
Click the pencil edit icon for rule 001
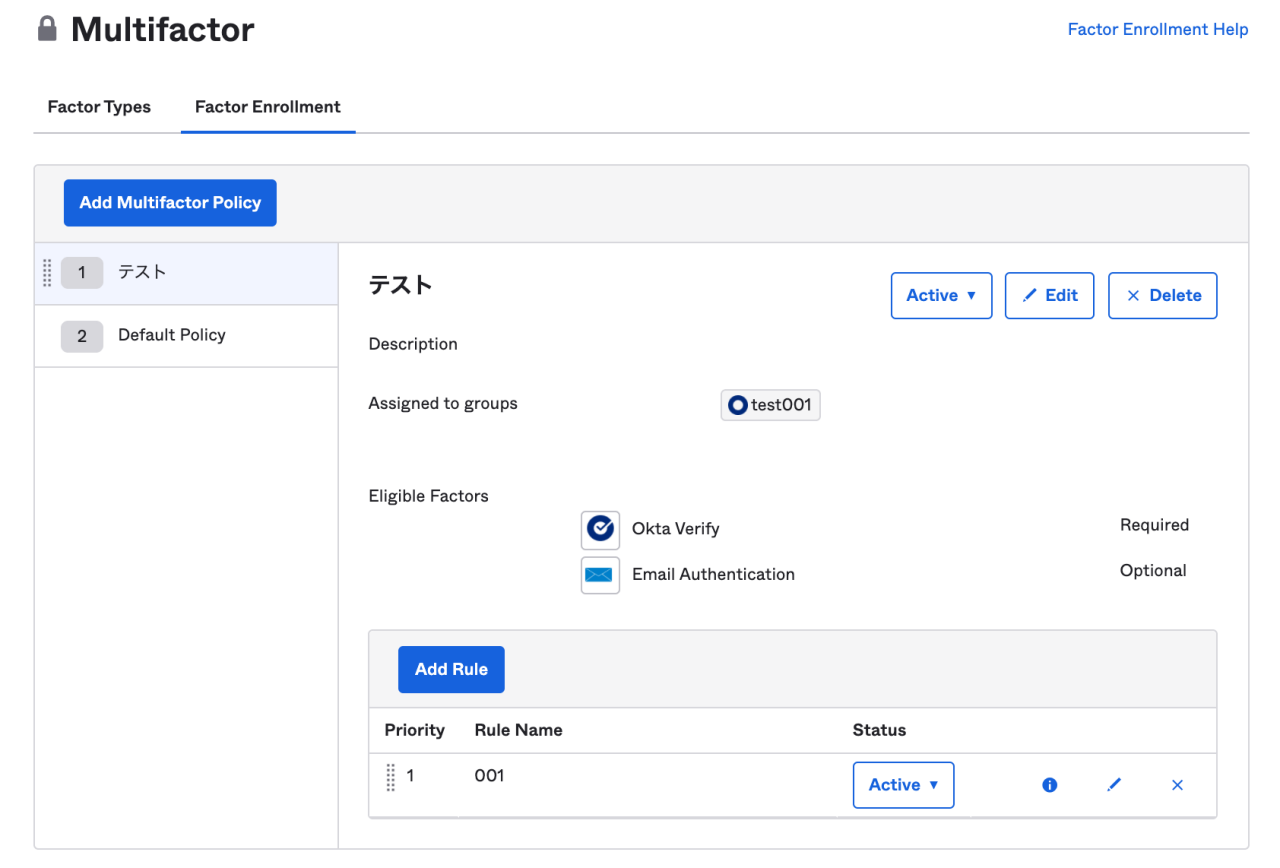pos(1114,785)
